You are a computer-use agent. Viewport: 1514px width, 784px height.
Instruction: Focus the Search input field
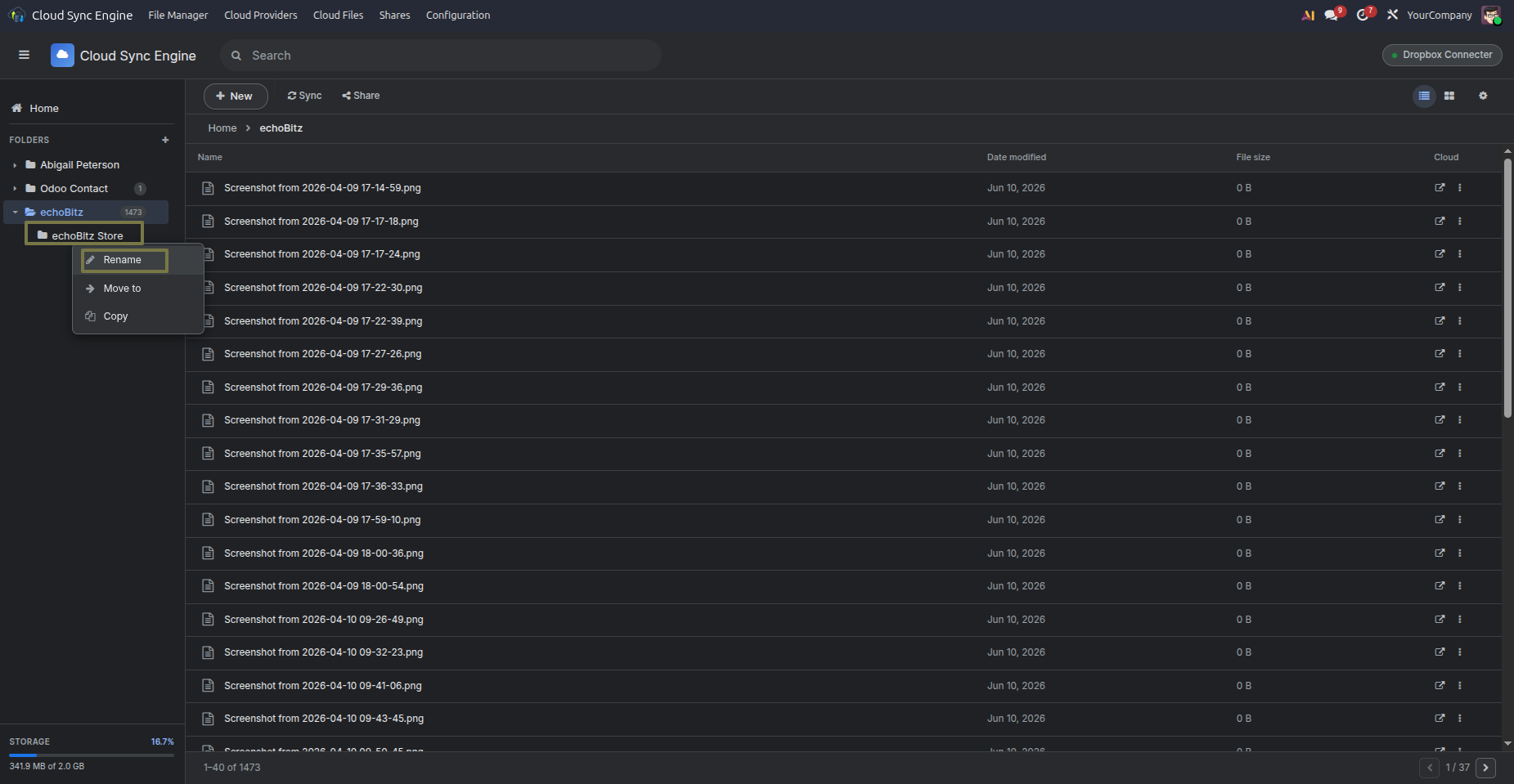point(441,55)
